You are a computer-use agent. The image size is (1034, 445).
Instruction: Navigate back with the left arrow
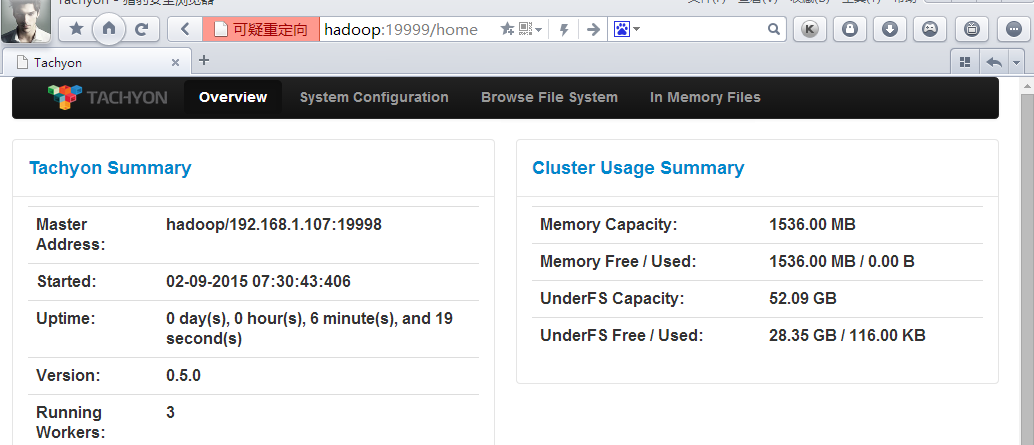185,29
